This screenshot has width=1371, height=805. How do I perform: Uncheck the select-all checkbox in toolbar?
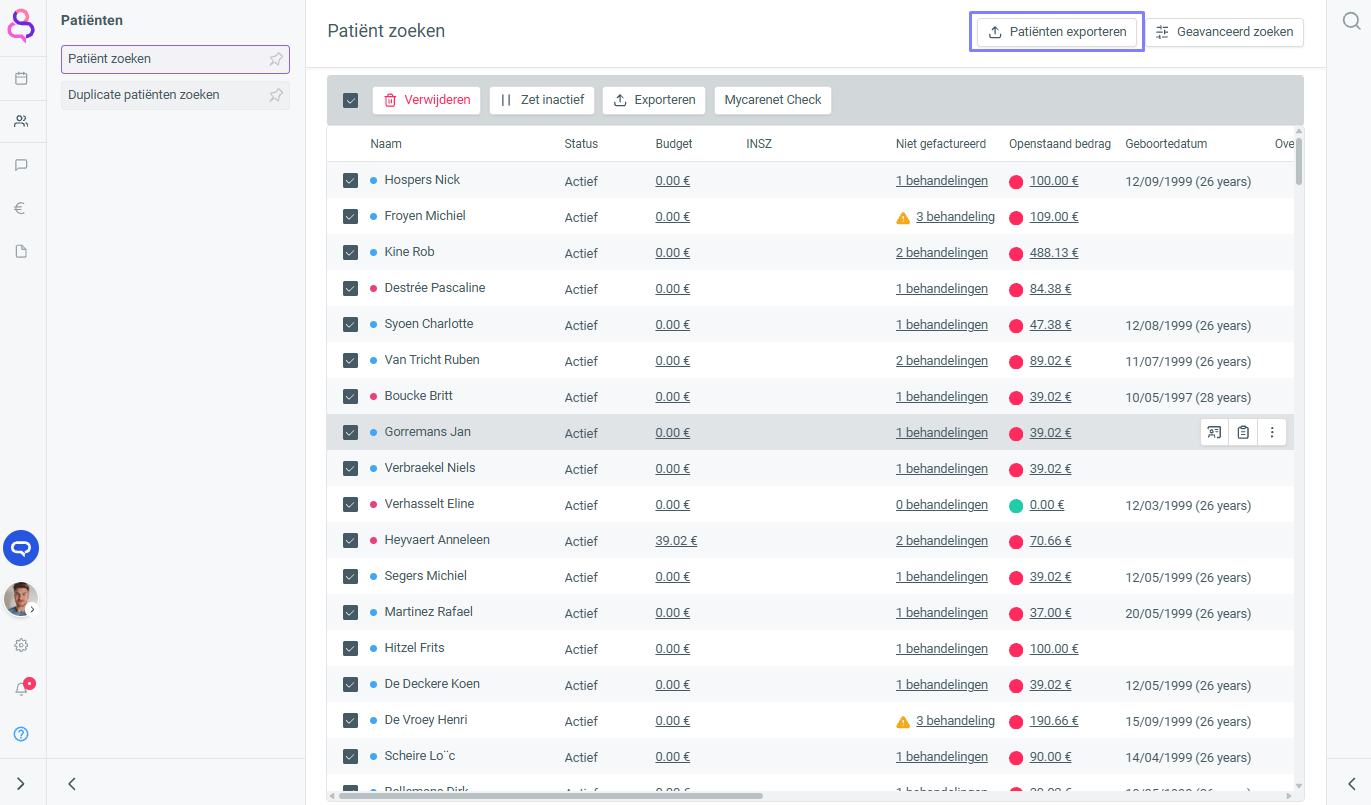[350, 100]
